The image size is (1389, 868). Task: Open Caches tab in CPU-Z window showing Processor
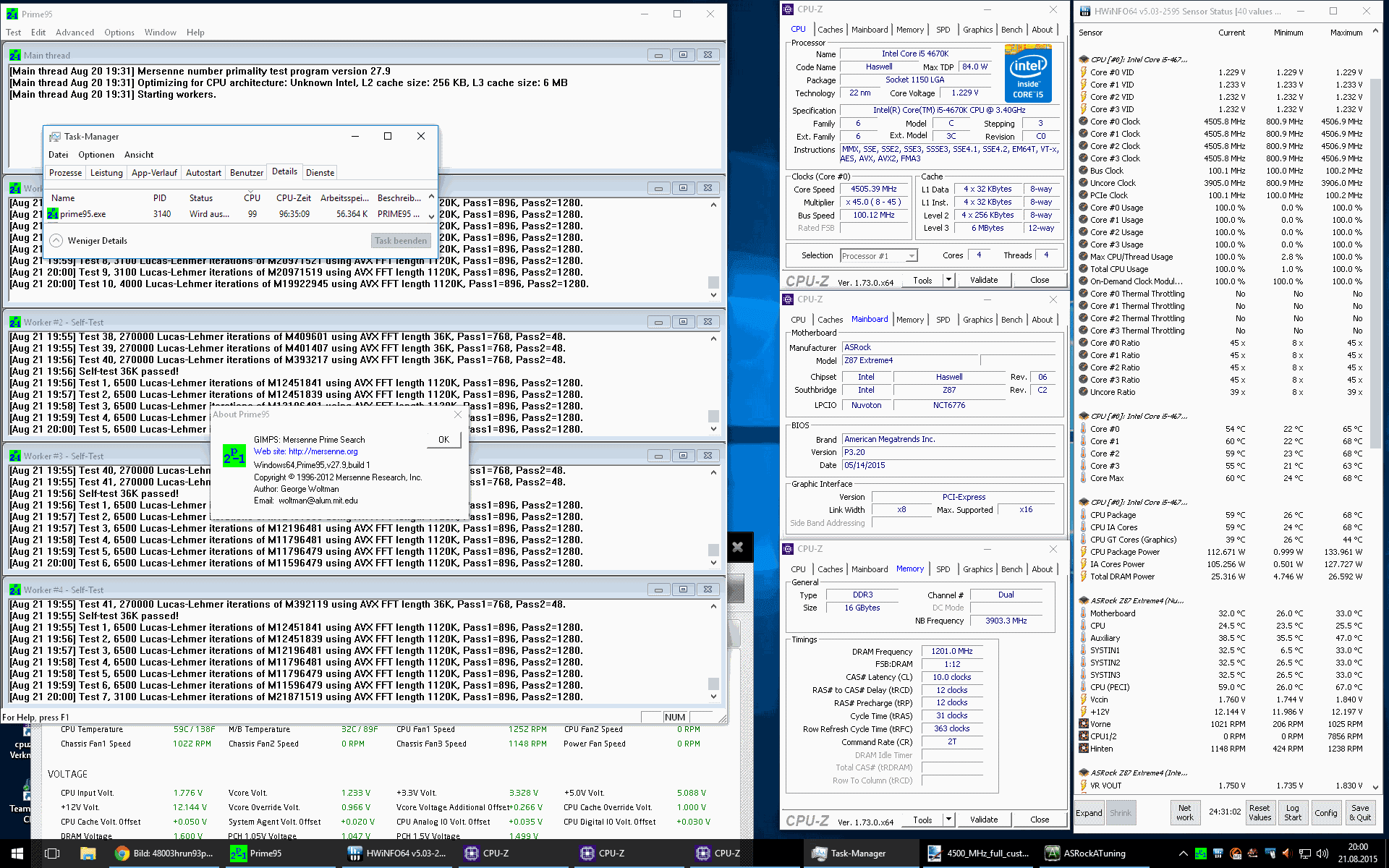click(x=830, y=30)
